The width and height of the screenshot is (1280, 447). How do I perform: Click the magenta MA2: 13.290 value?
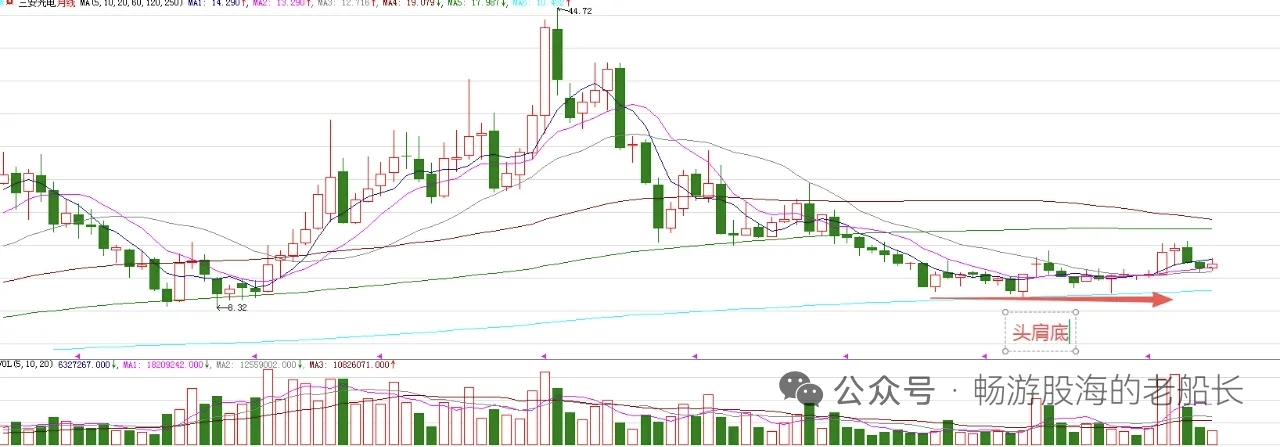tap(282, 4)
